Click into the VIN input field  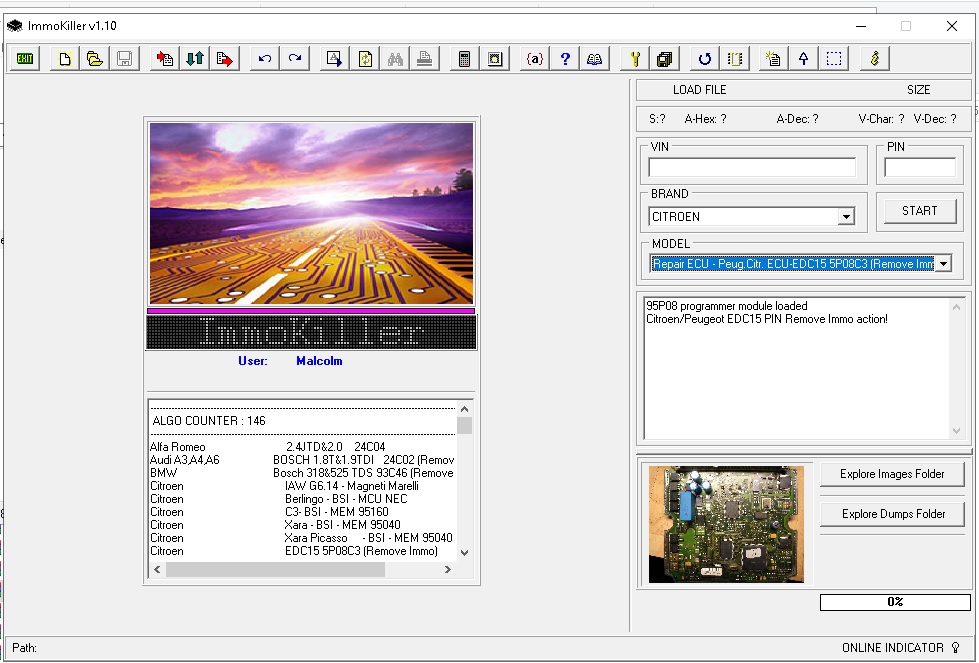point(752,168)
